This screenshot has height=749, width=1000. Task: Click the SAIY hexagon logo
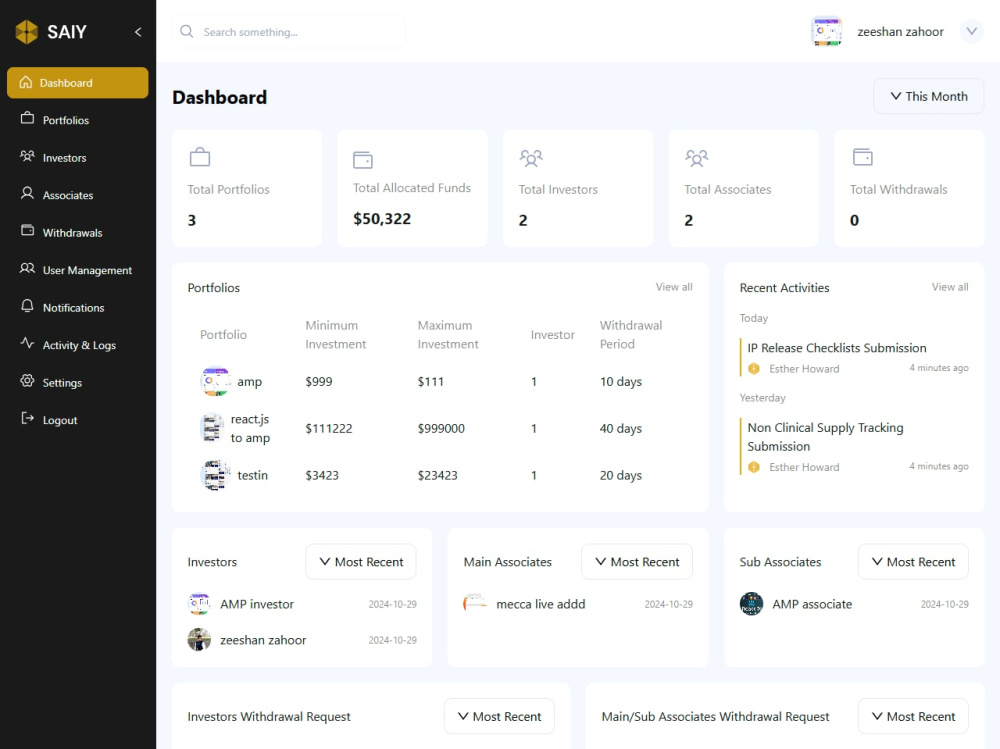[x=27, y=32]
